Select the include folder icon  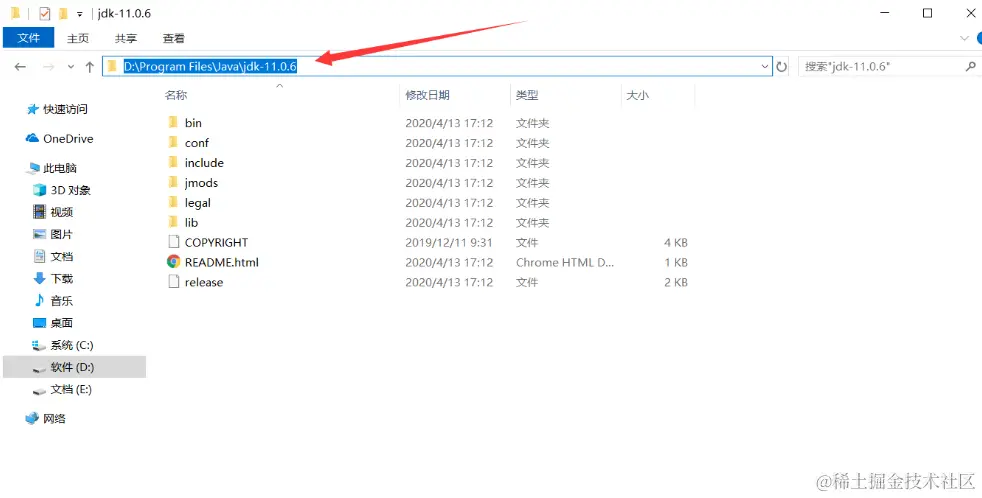tap(173, 162)
